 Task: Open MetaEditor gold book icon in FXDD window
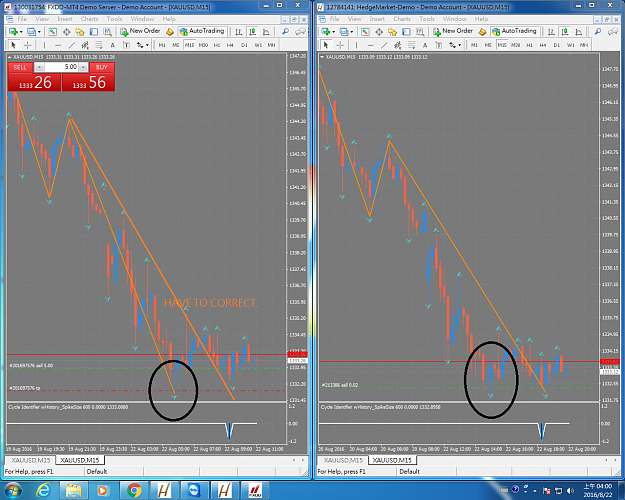[170, 31]
